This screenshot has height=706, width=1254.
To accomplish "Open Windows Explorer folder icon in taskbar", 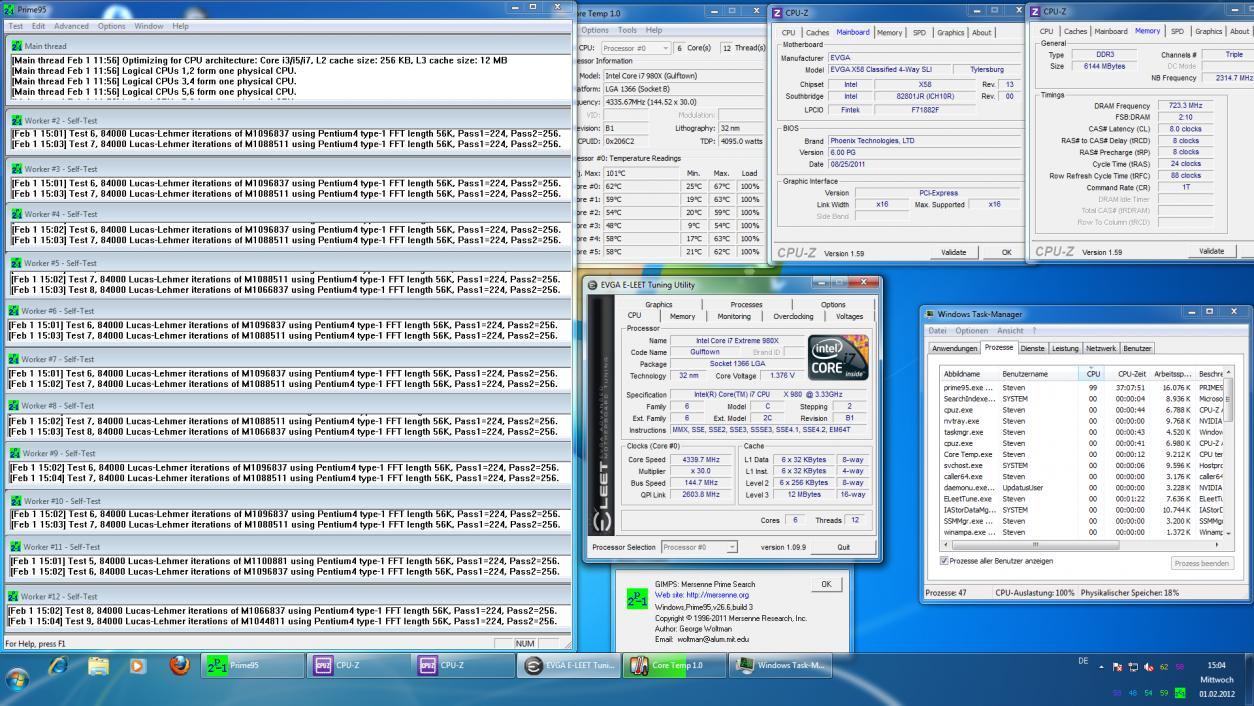I will click(x=98, y=666).
